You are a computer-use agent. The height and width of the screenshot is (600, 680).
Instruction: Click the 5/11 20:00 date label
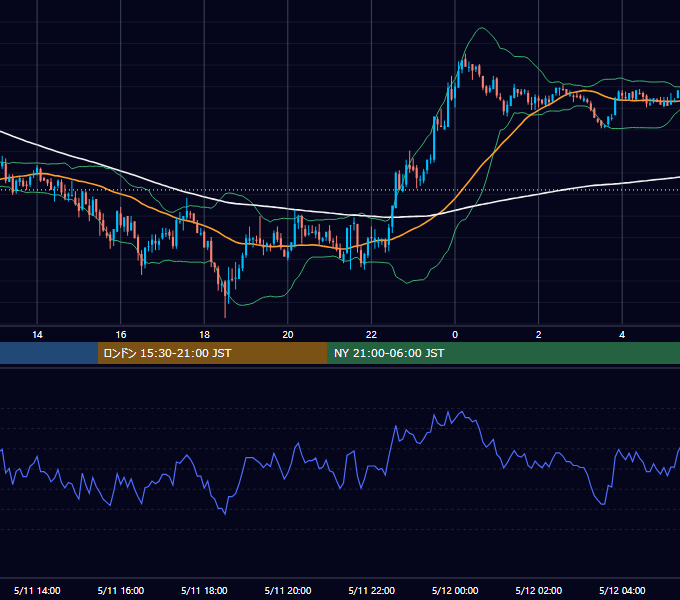pos(288,590)
